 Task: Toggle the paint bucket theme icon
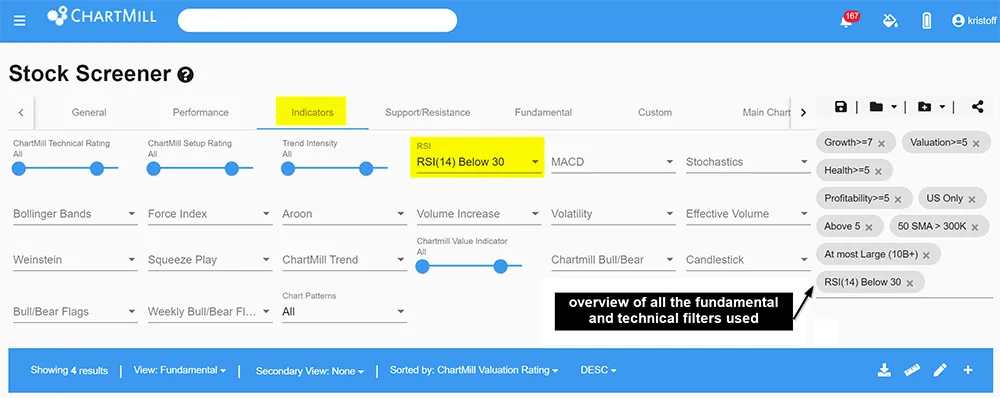(x=890, y=21)
